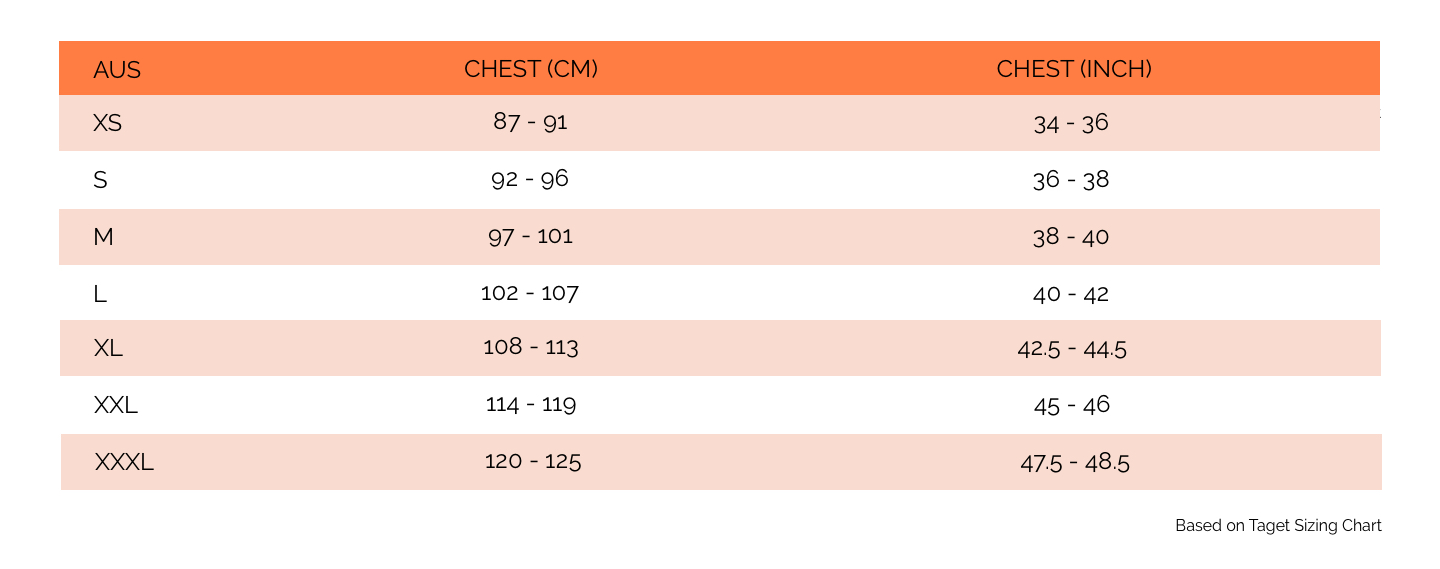1440x569 pixels.
Task: Select the 34 - 36 inch cell
Action: coord(1071,123)
